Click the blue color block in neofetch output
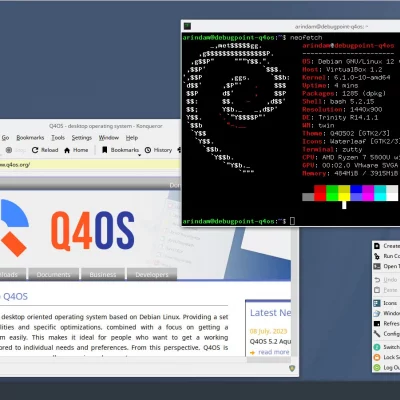The image size is (400, 400). (x=356, y=193)
